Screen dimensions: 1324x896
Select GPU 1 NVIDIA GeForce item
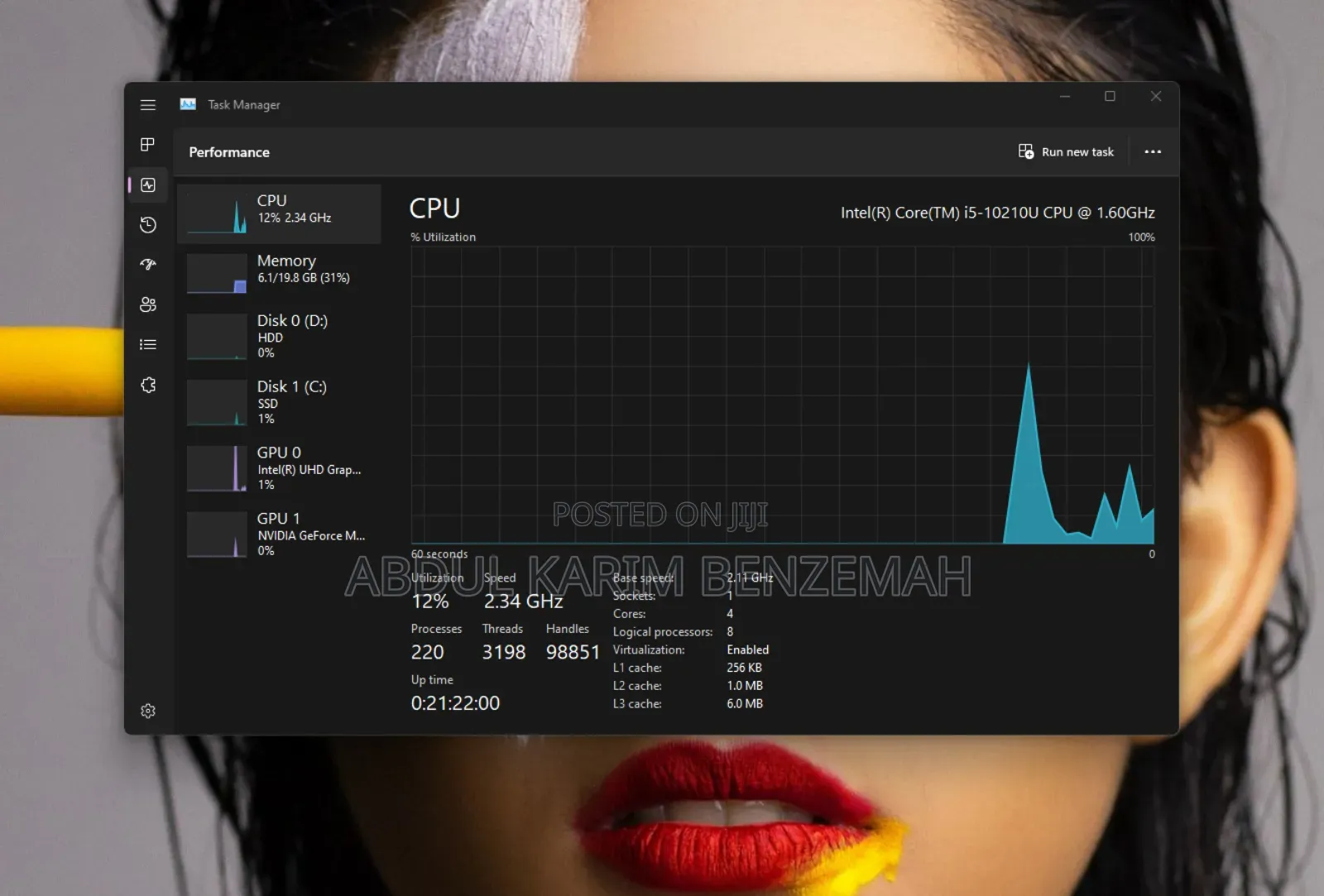coord(279,534)
